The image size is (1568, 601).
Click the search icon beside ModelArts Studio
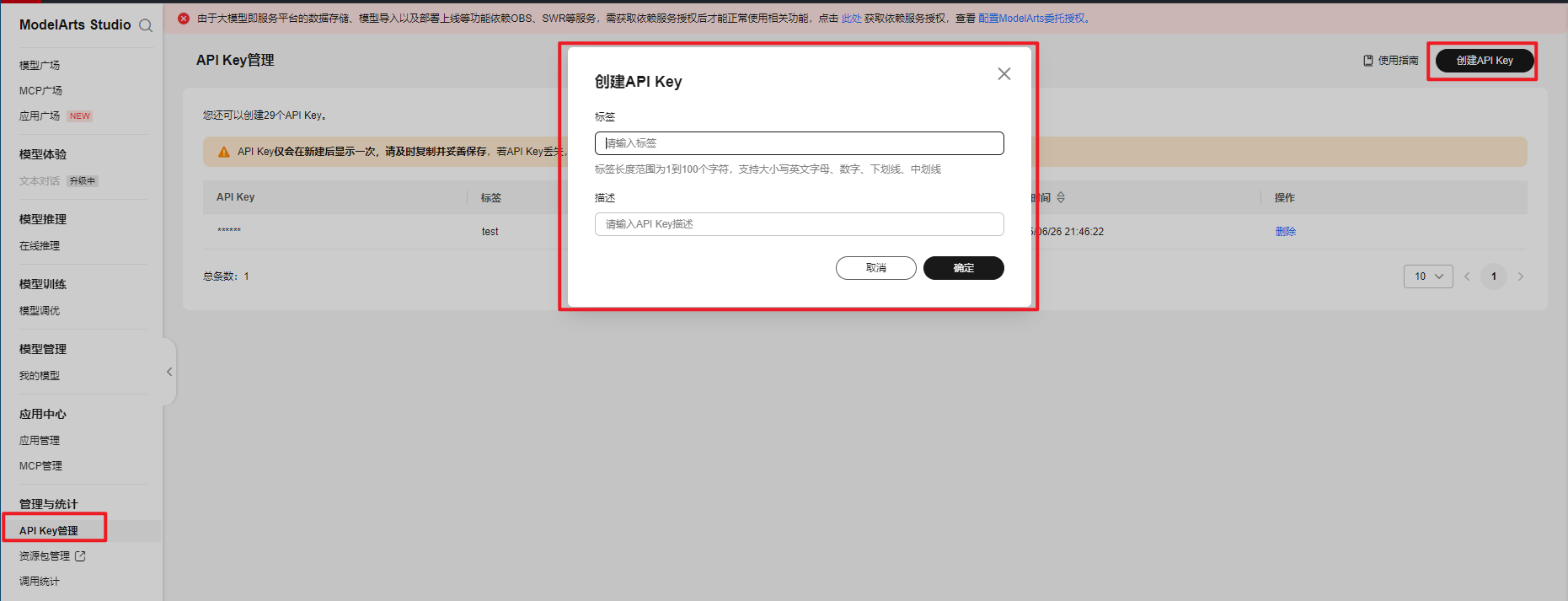coord(146,25)
